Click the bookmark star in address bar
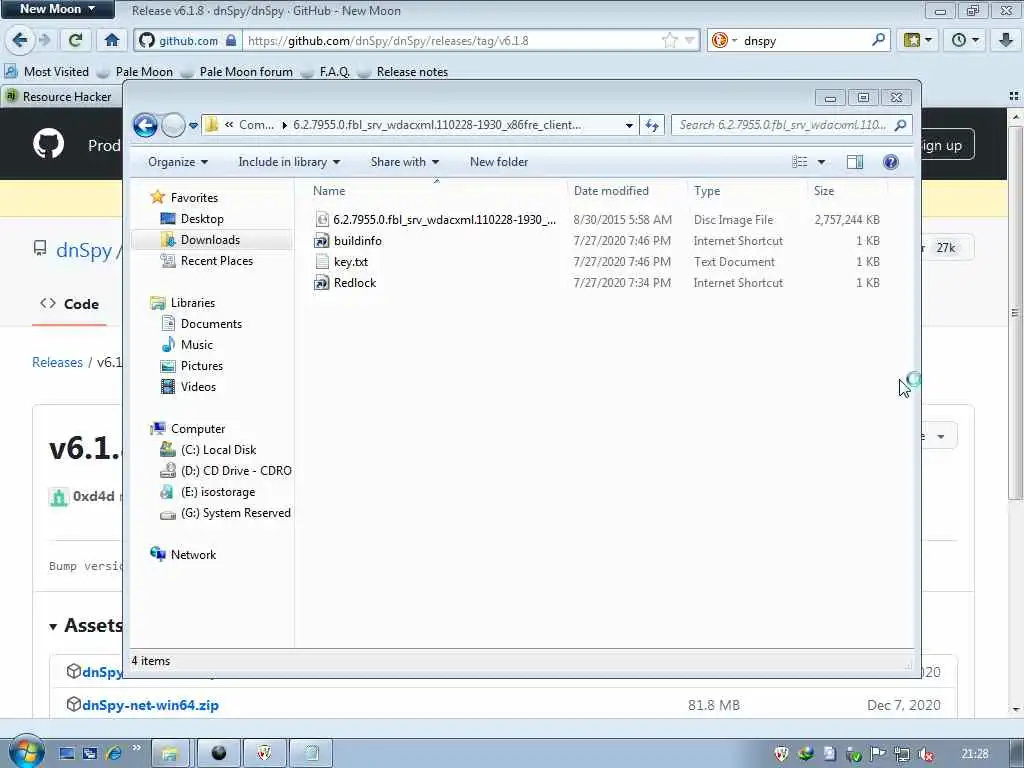This screenshot has height=768, width=1024. coord(670,40)
